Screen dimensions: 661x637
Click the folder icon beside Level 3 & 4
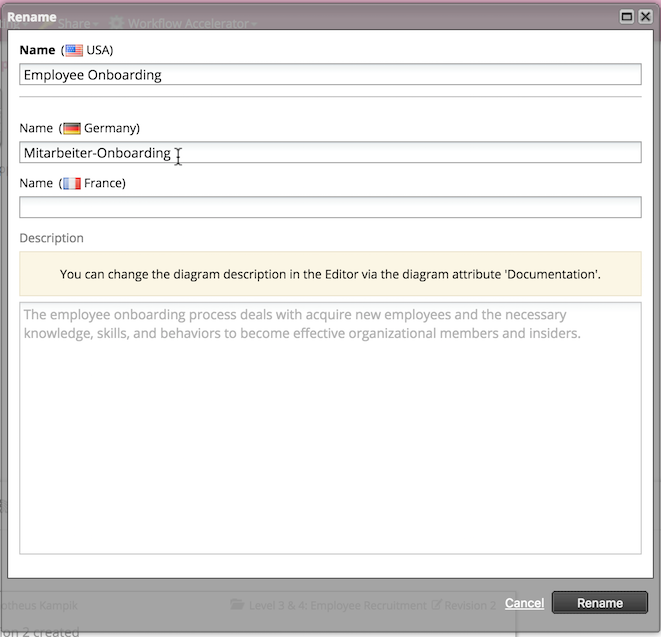pyautogui.click(x=237, y=605)
